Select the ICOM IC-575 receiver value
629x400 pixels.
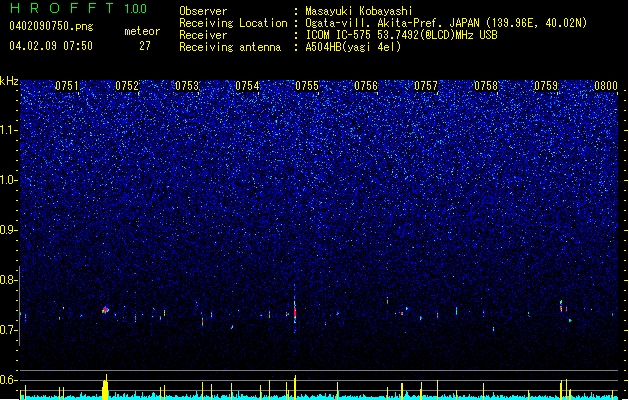click(401, 35)
